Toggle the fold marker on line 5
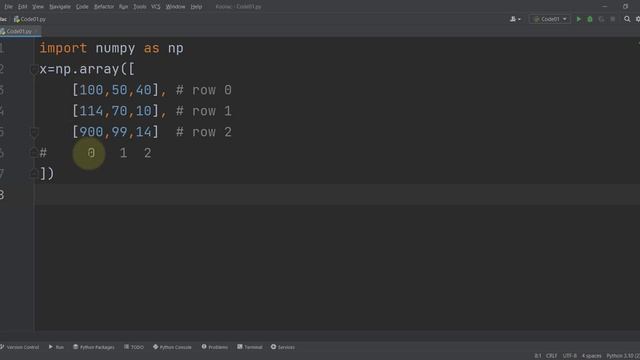This screenshot has width=640, height=360. point(34,132)
